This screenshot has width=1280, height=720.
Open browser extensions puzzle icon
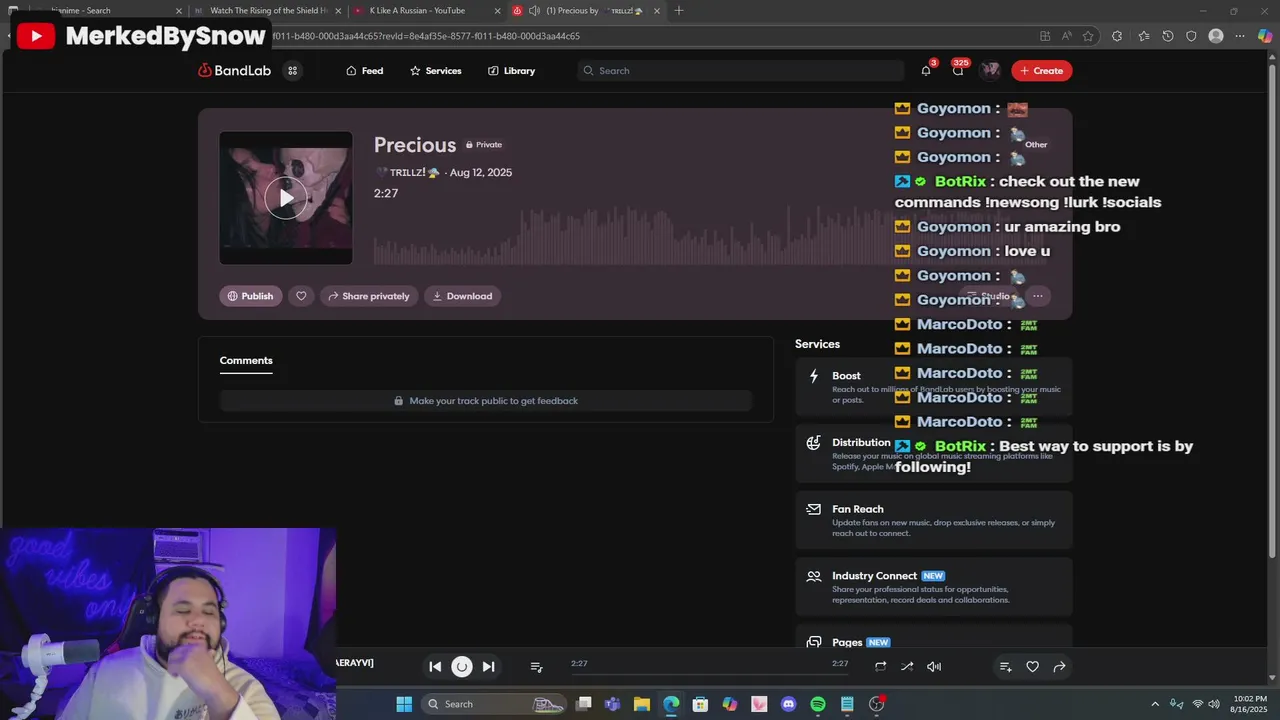pos(1117,36)
